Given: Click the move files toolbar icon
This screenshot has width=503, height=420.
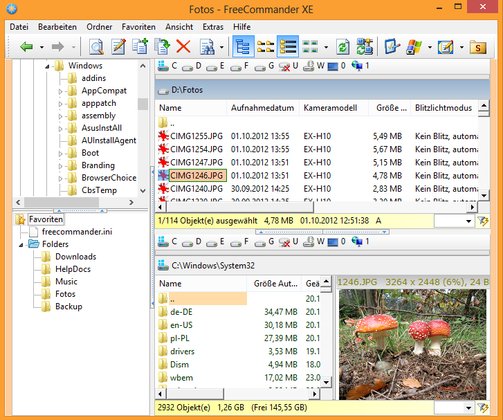Looking at the screenshot, I should point(162,47).
